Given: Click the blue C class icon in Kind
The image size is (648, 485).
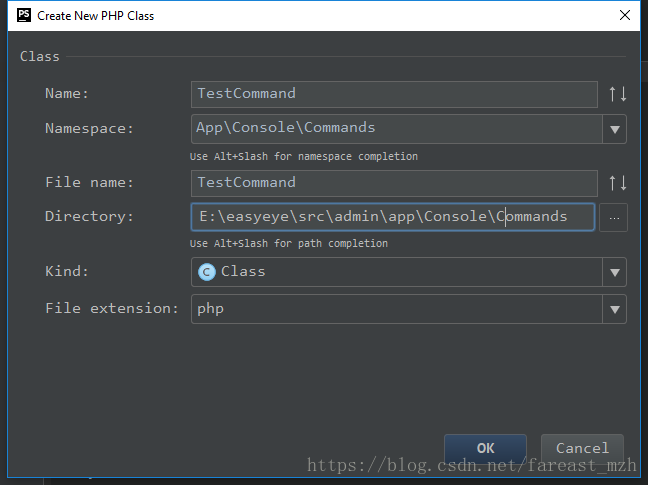Looking at the screenshot, I should (x=207, y=272).
